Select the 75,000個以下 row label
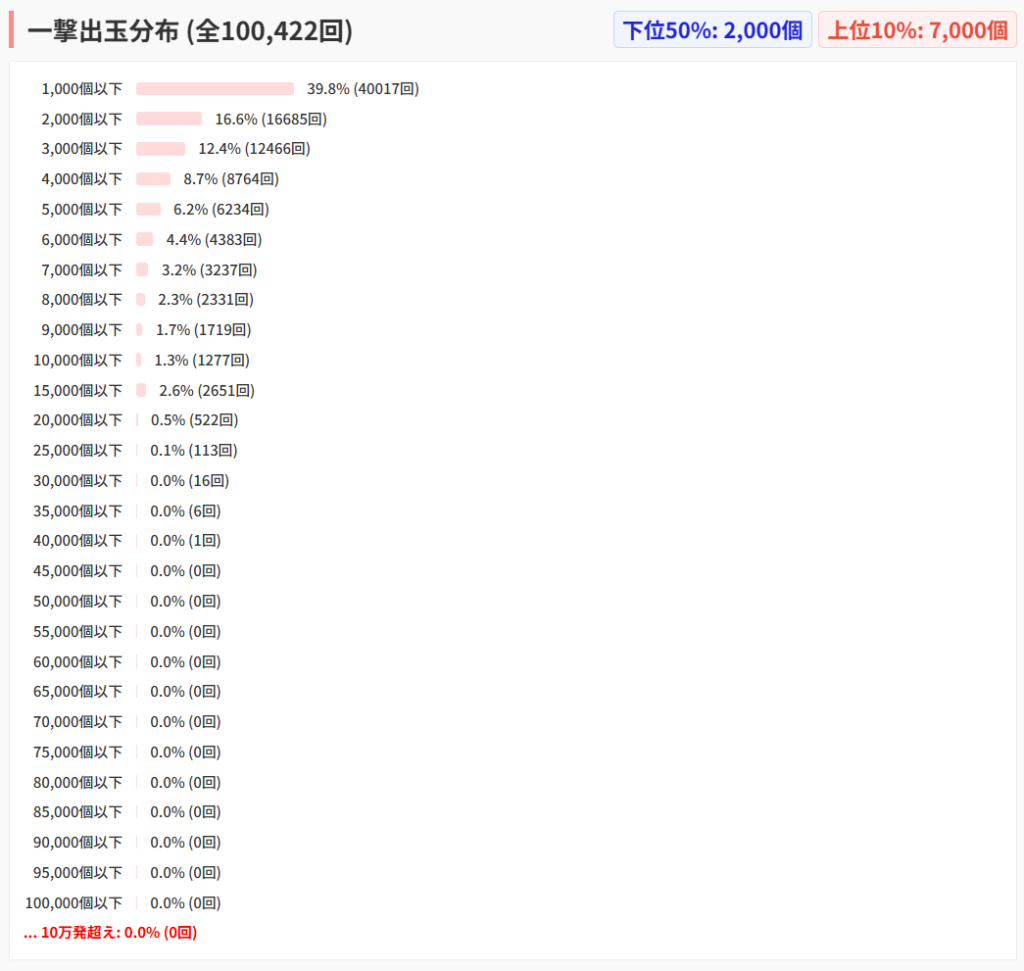The width and height of the screenshot is (1024, 971). pyautogui.click(x=77, y=752)
